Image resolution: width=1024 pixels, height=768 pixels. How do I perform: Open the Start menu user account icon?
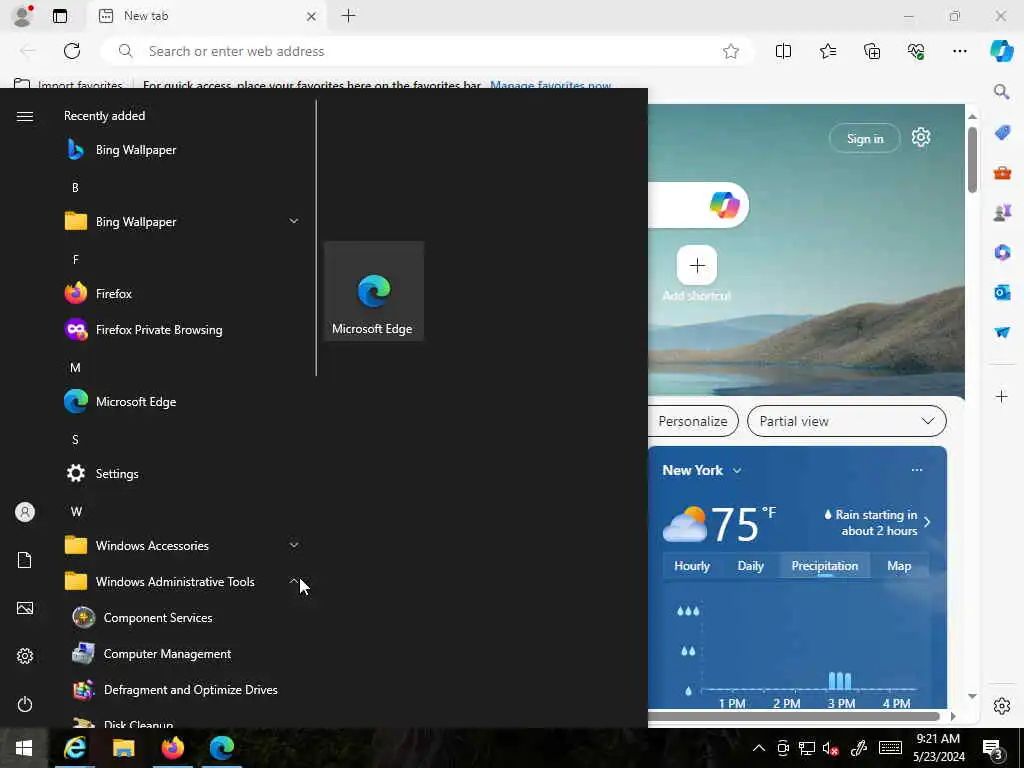tap(25, 512)
